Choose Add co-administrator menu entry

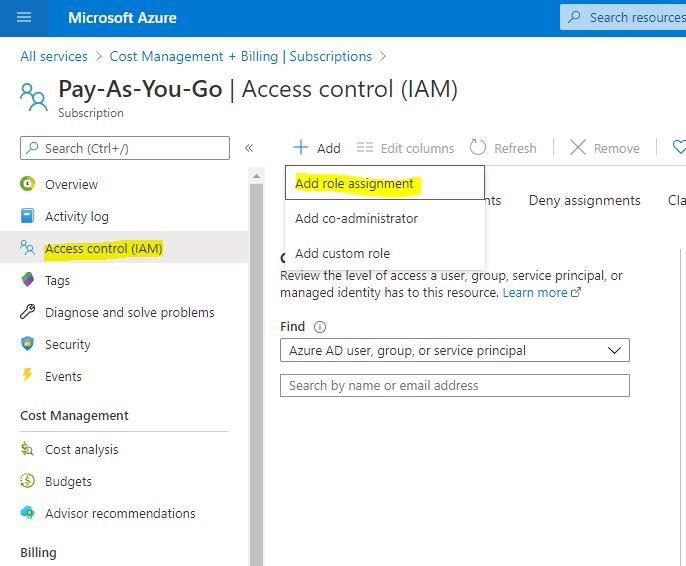tap(385, 218)
